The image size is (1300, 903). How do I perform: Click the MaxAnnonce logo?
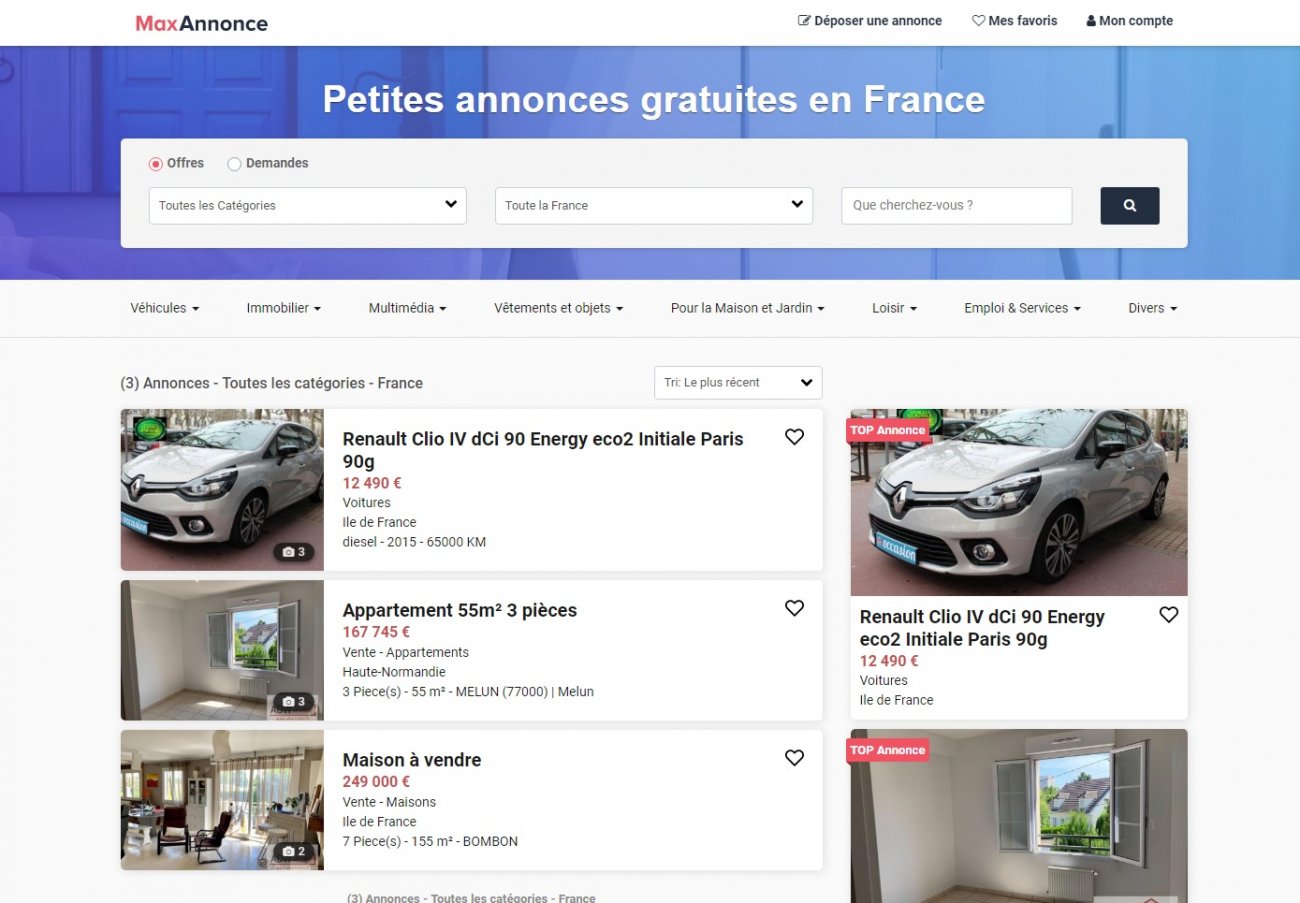(201, 22)
